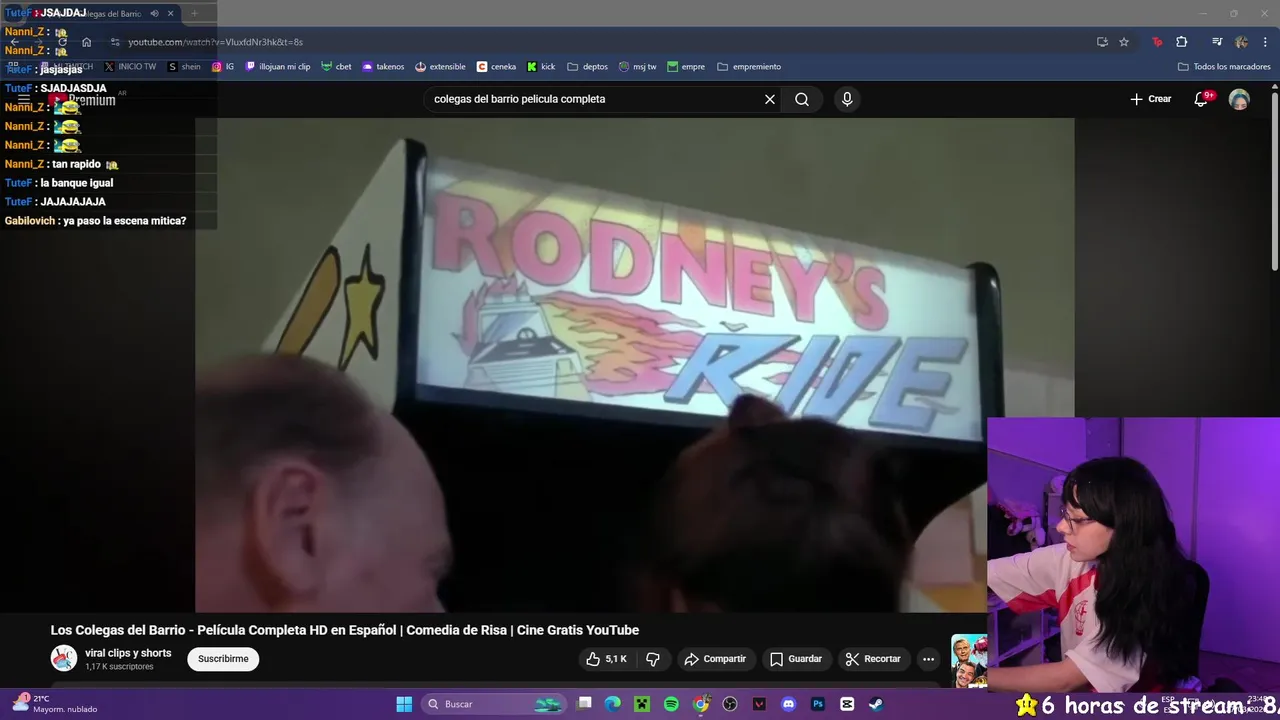Open the empre bookmark
The height and width of the screenshot is (720, 1280).
pos(686,67)
